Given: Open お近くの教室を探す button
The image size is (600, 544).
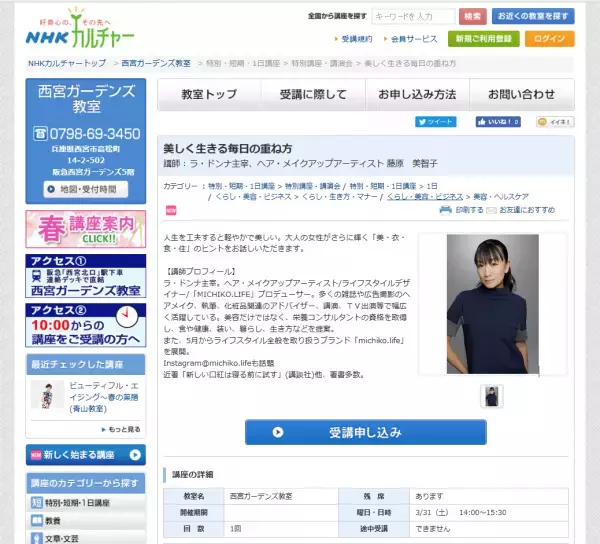Looking at the screenshot, I should pos(533,16).
